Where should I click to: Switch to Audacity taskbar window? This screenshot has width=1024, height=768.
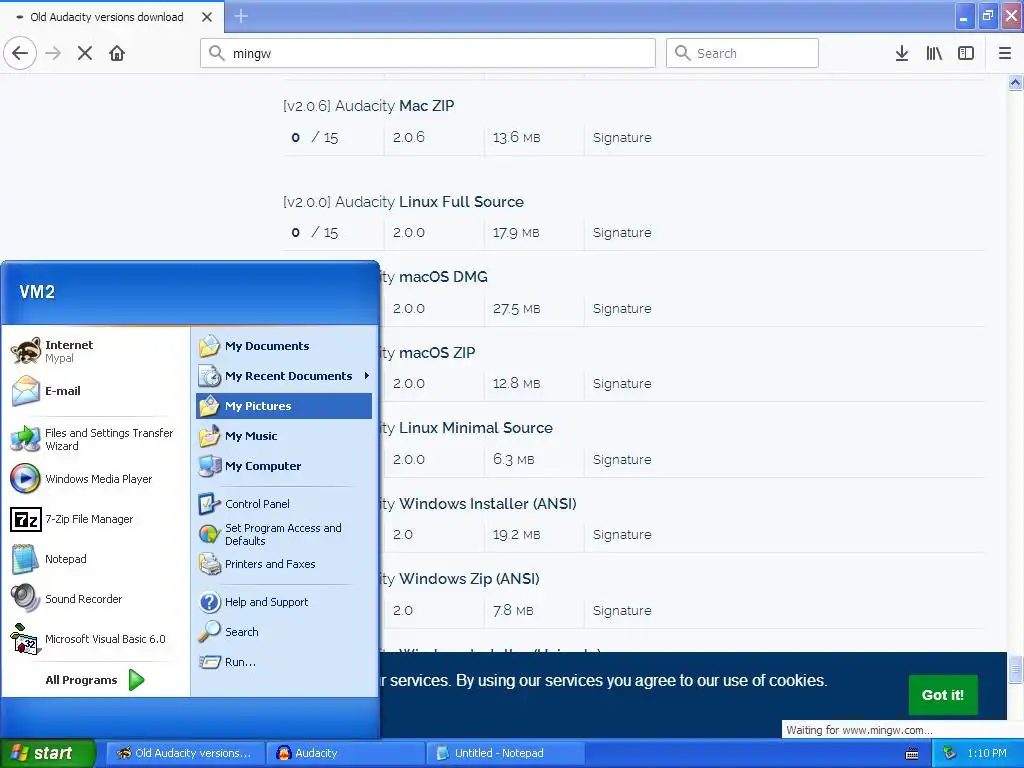(345, 753)
